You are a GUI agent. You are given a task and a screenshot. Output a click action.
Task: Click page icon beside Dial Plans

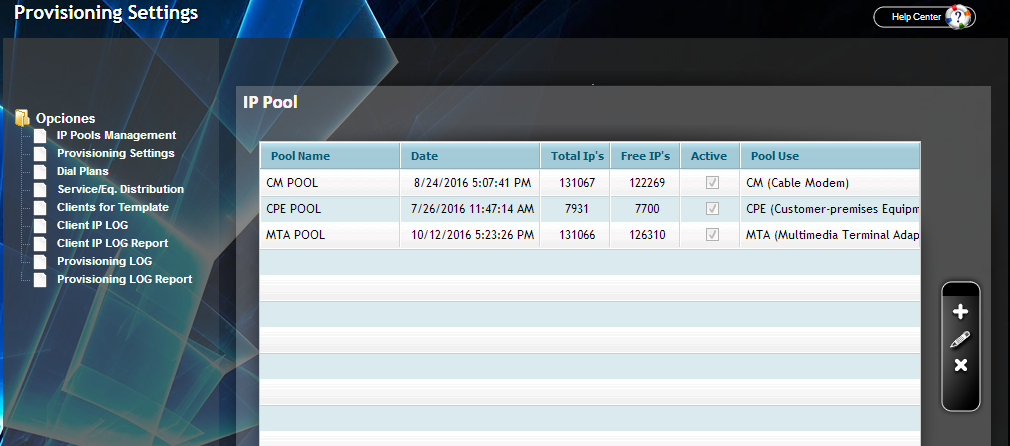(x=40, y=172)
